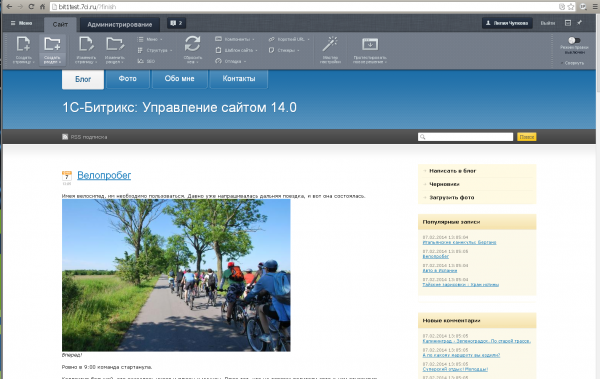Open the Короткий URL dropdown
600x379 pixels.
(x=289, y=39)
